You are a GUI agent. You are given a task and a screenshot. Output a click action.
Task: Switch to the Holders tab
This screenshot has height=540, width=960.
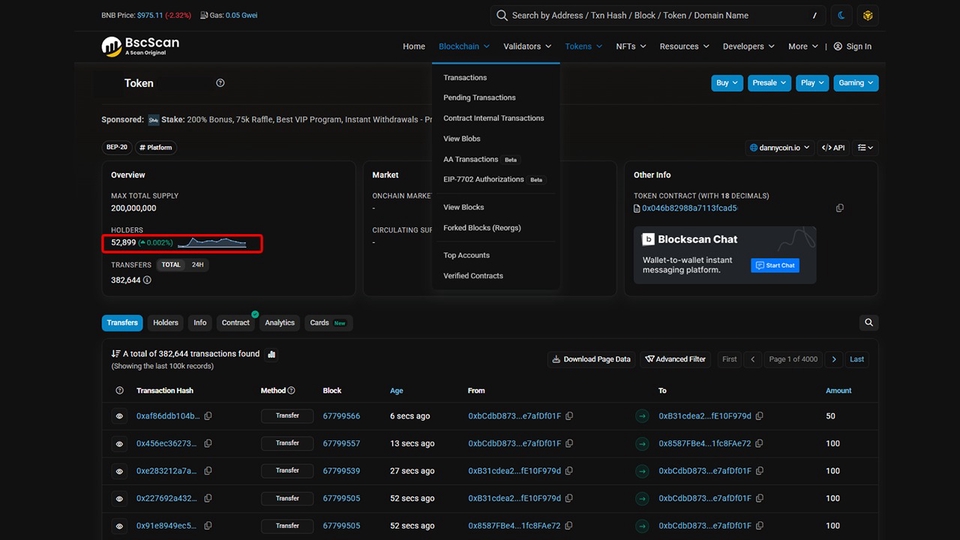tap(165, 323)
